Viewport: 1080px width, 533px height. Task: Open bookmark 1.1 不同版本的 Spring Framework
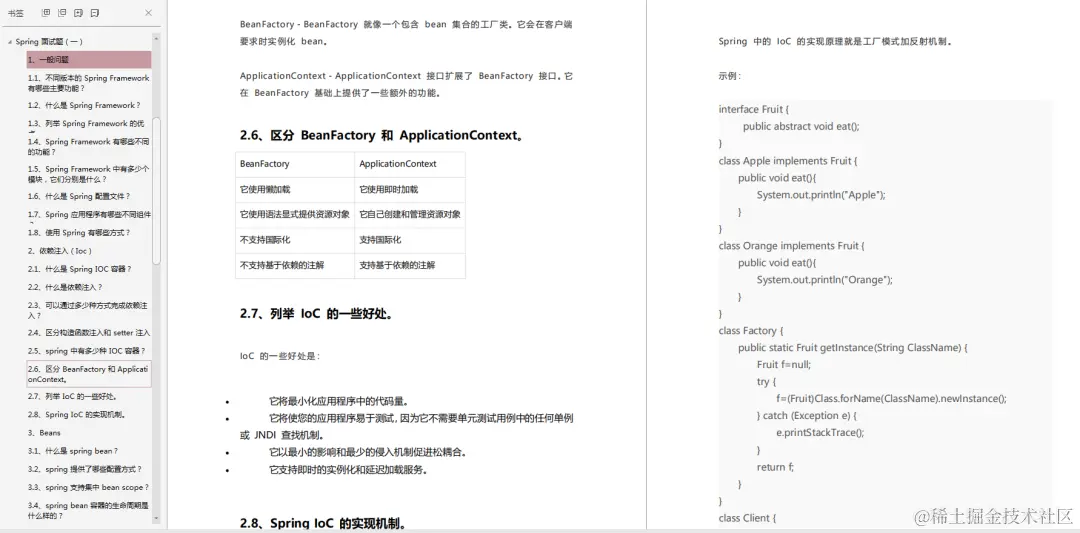89,83
